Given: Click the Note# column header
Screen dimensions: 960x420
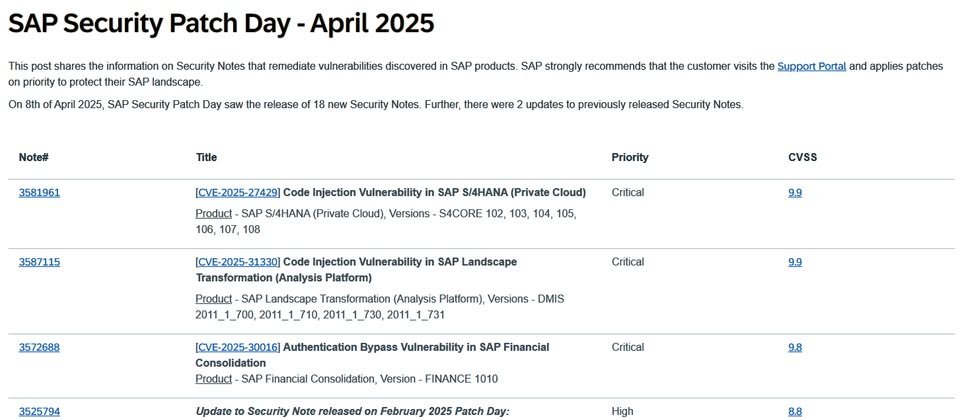Looking at the screenshot, I should tap(34, 157).
